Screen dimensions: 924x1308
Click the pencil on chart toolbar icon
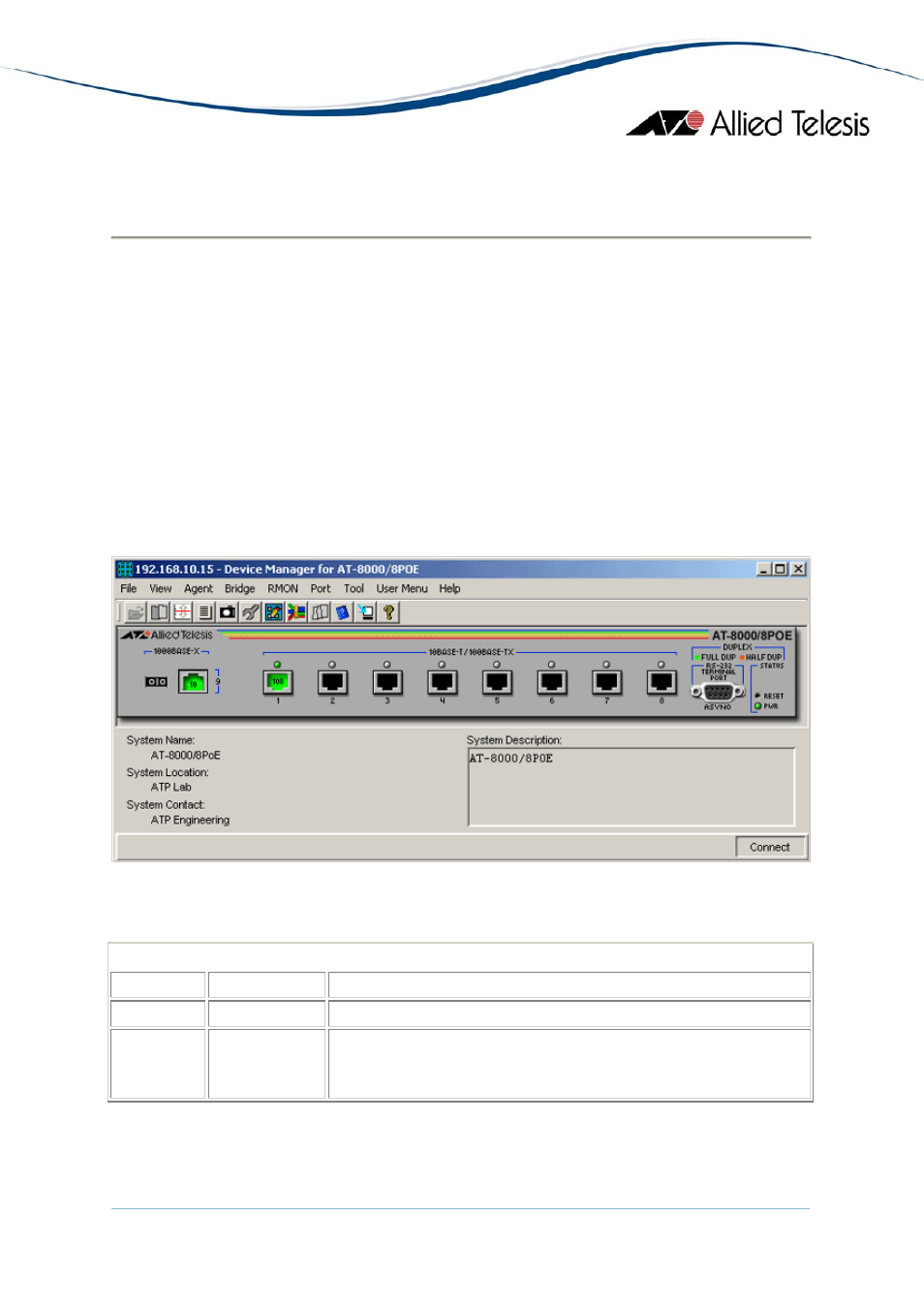(274, 612)
